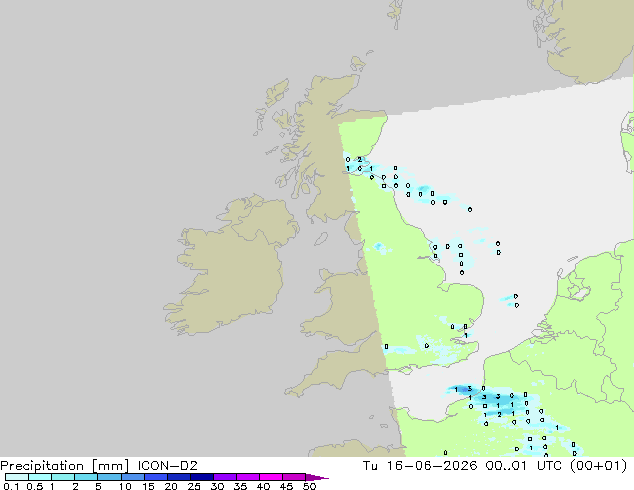The width and height of the screenshot is (634, 490).
Task: Click the date '16-06-2026' text
Action: point(431,466)
